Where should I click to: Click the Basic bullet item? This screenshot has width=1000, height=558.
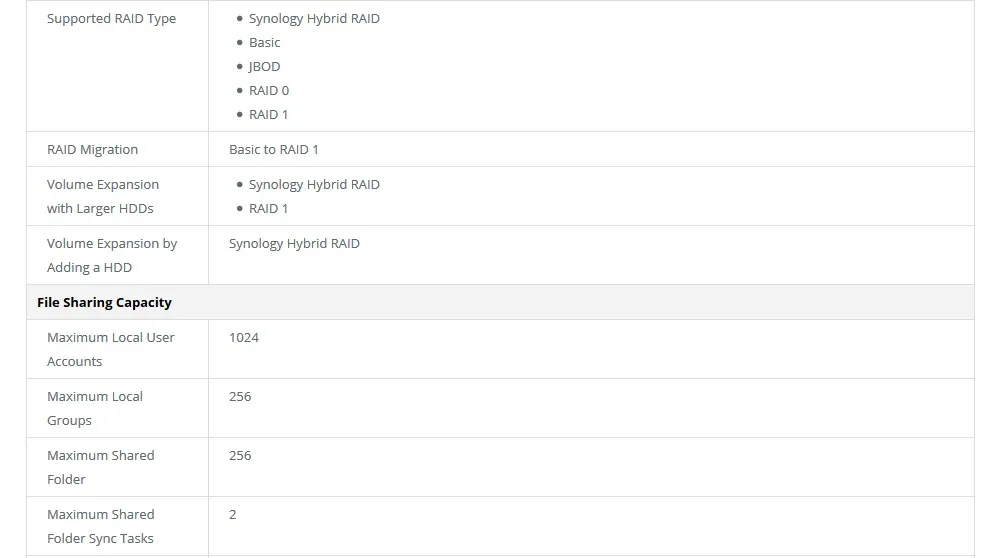pos(264,43)
